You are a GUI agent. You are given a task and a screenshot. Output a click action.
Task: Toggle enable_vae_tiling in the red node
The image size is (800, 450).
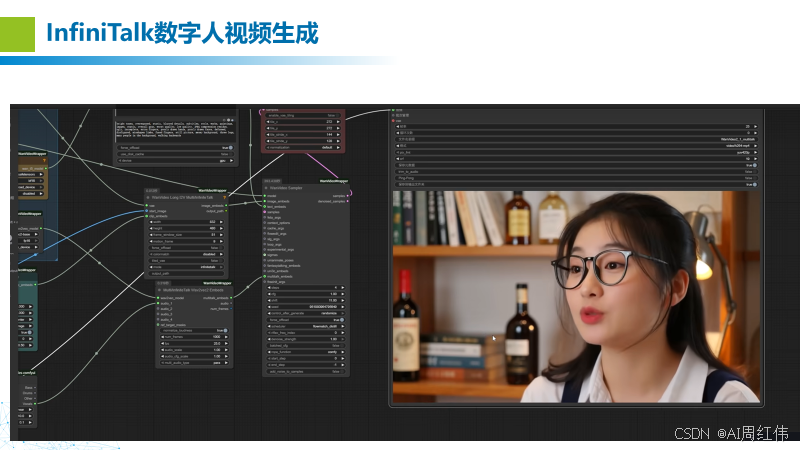pos(303,115)
